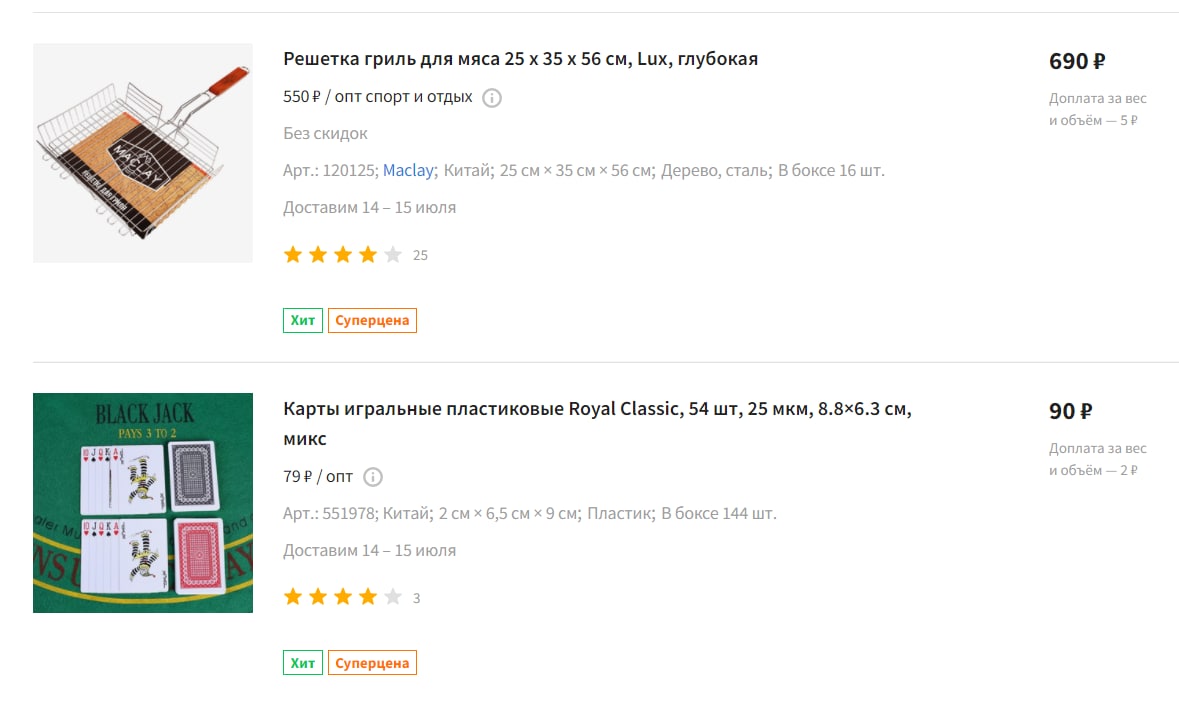The width and height of the screenshot is (1179, 702).
Task: Open the 3 reviews count for cards
Action: tap(417, 598)
